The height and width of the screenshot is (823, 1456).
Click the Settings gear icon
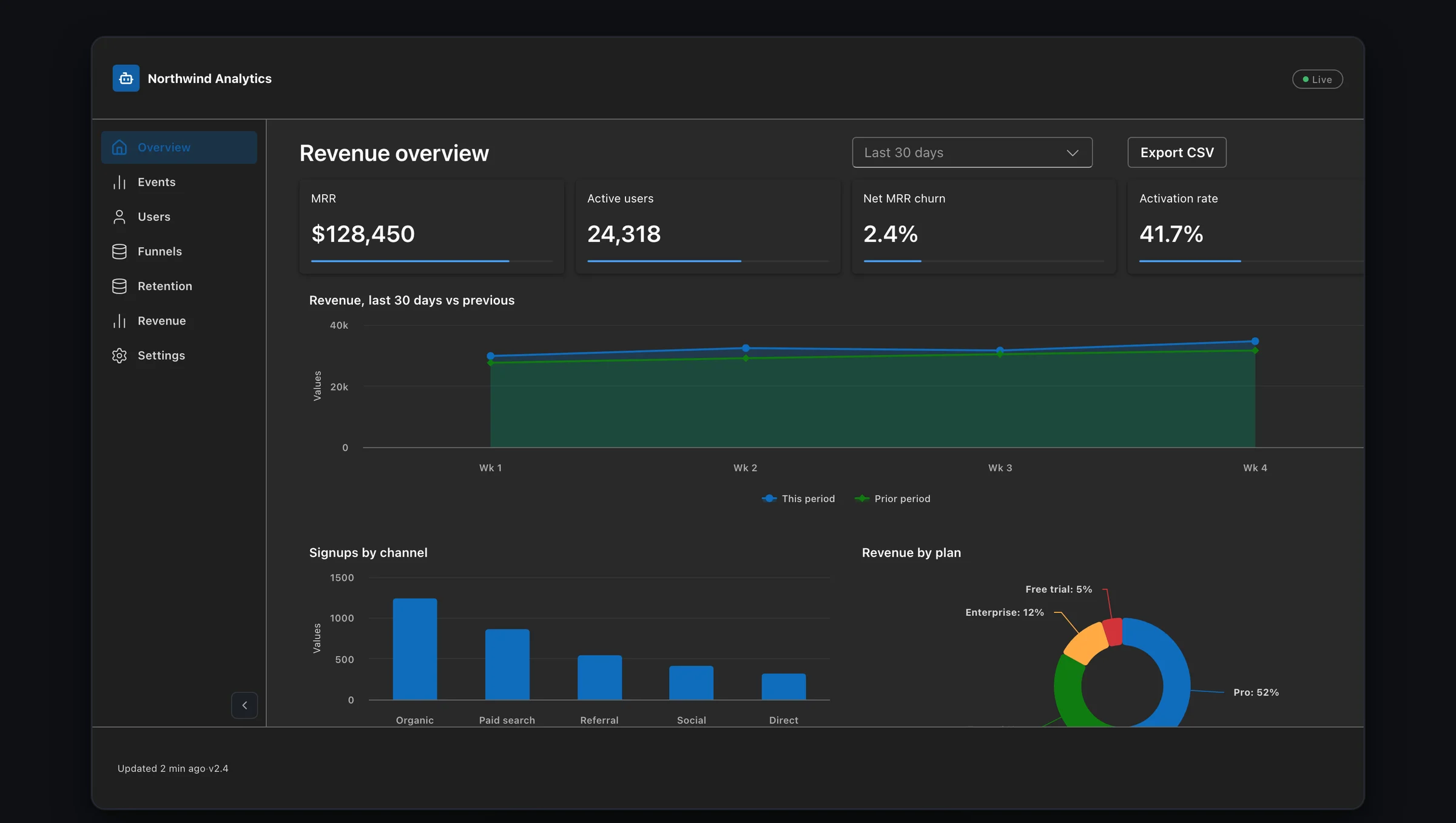click(x=120, y=356)
